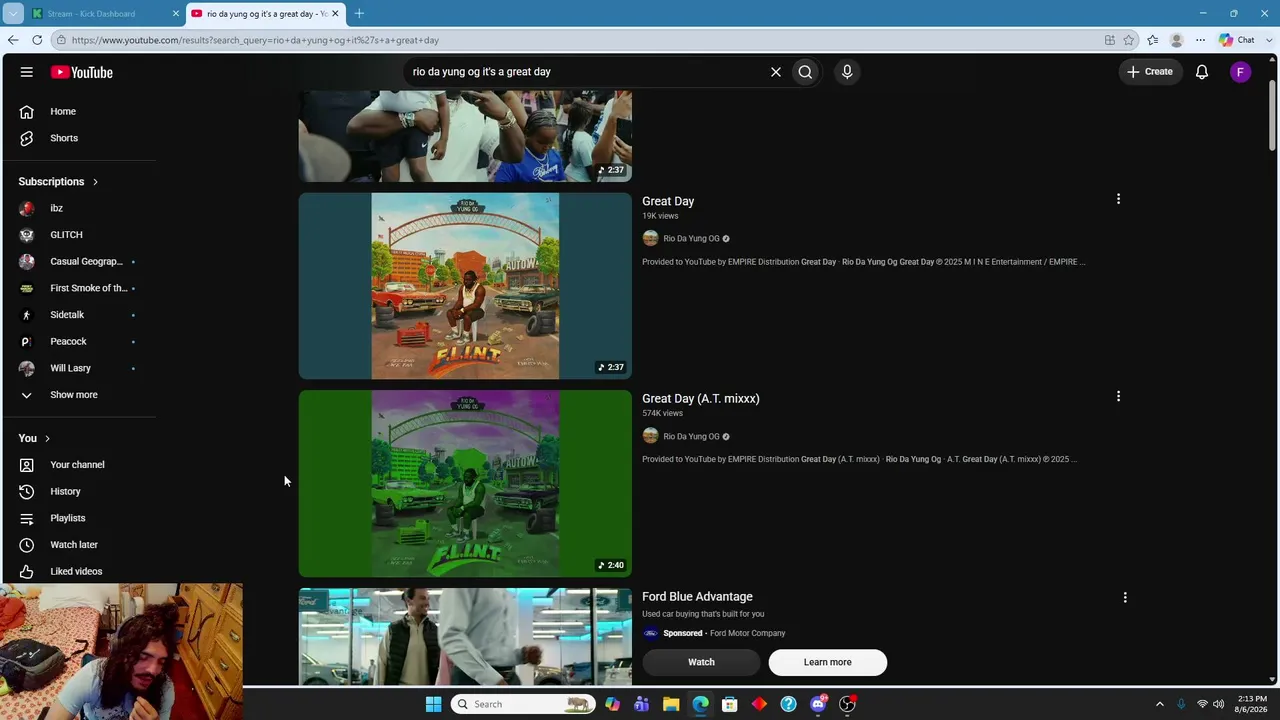
Task: Go back in the browser
Action: click(13, 40)
